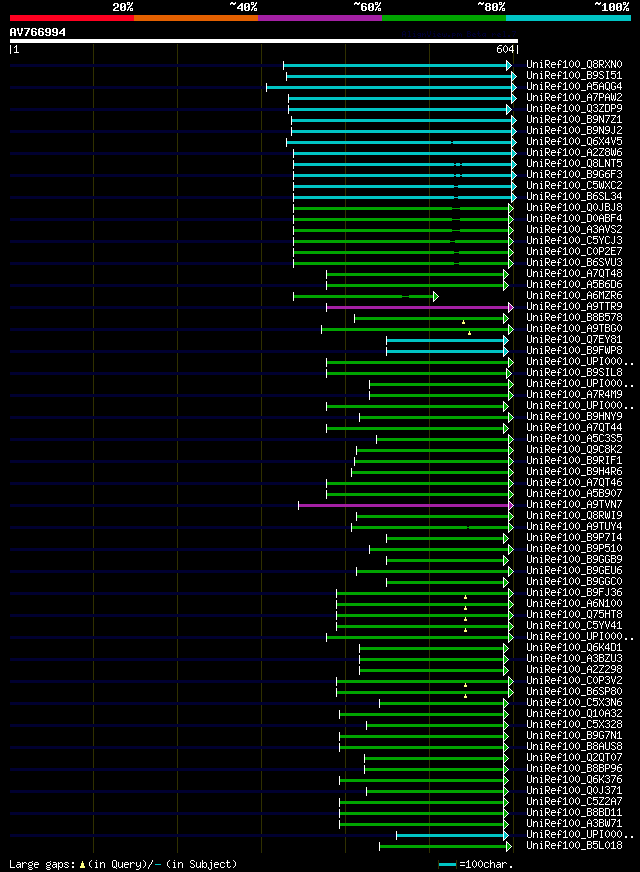Select the UniRef100_B9HNY9 entry

[574, 417]
